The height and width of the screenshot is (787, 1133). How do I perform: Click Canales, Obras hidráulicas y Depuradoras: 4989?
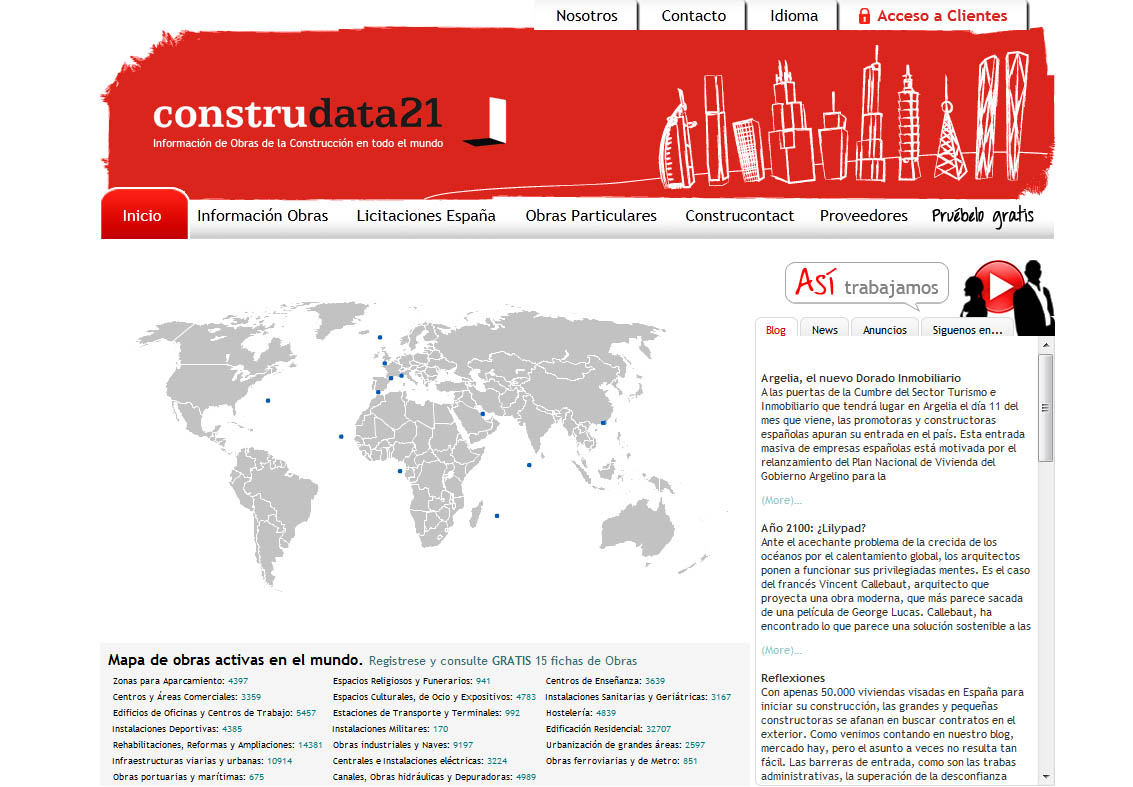(434, 777)
